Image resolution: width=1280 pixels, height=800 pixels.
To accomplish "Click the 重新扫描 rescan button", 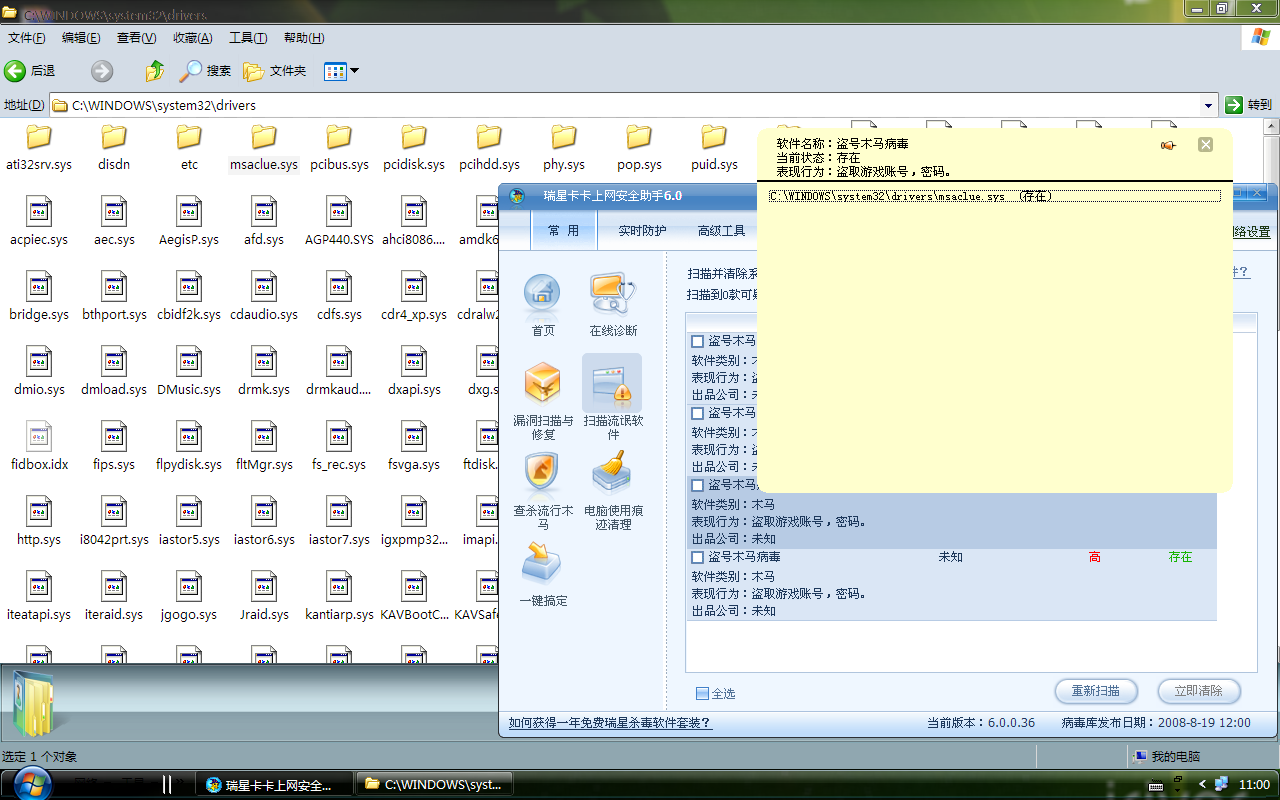I will [x=1095, y=691].
